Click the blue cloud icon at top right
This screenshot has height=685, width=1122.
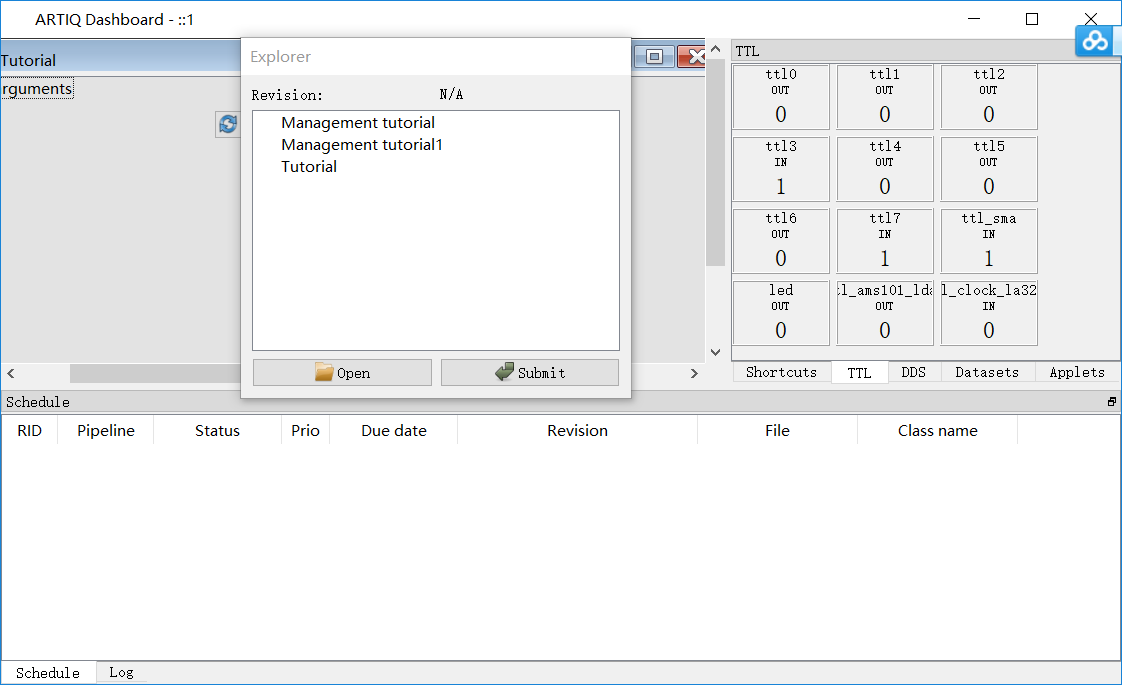pos(1095,40)
